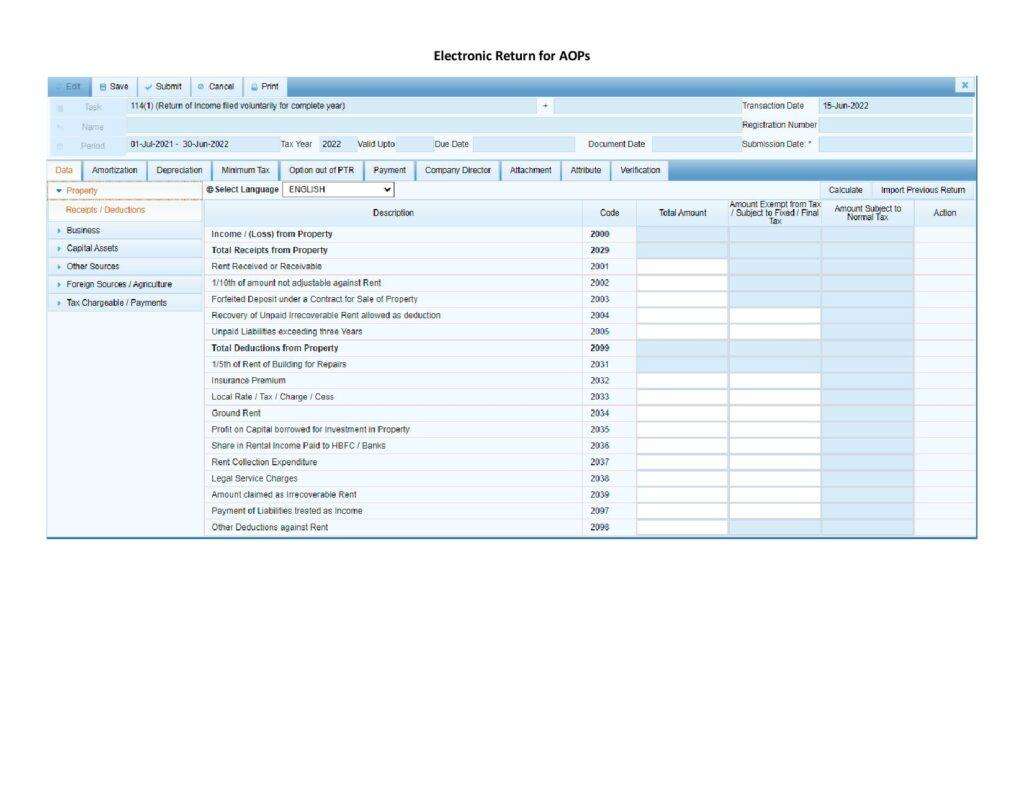Print the electronic return

[x=265, y=87]
